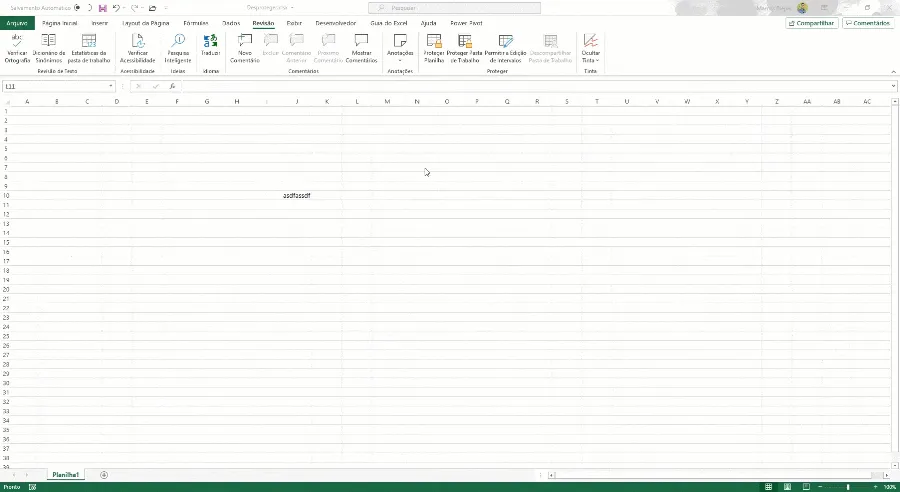The height and width of the screenshot is (492, 900).
Task: Open Pesquisa Inteligente lookup
Action: coord(178,48)
